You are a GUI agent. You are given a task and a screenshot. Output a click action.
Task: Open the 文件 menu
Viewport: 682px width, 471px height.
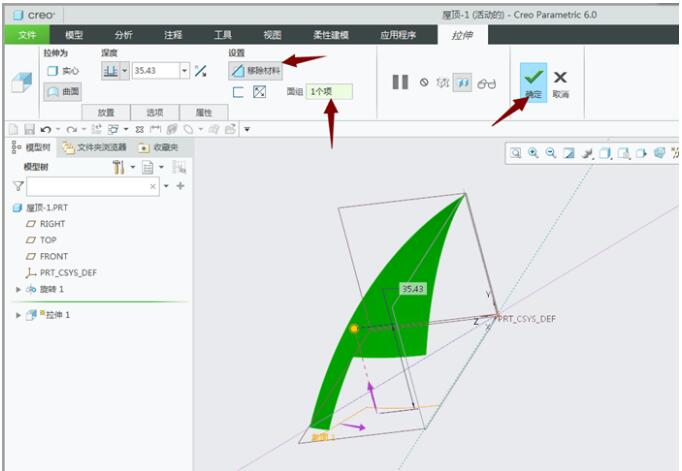(x=27, y=35)
